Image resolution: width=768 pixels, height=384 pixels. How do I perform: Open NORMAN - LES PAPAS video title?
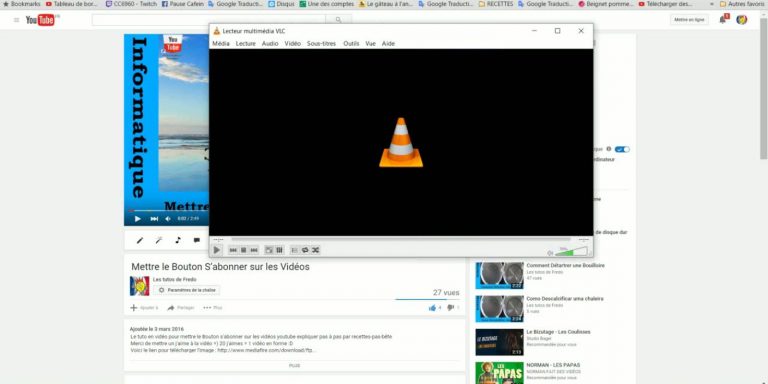[x=553, y=365]
